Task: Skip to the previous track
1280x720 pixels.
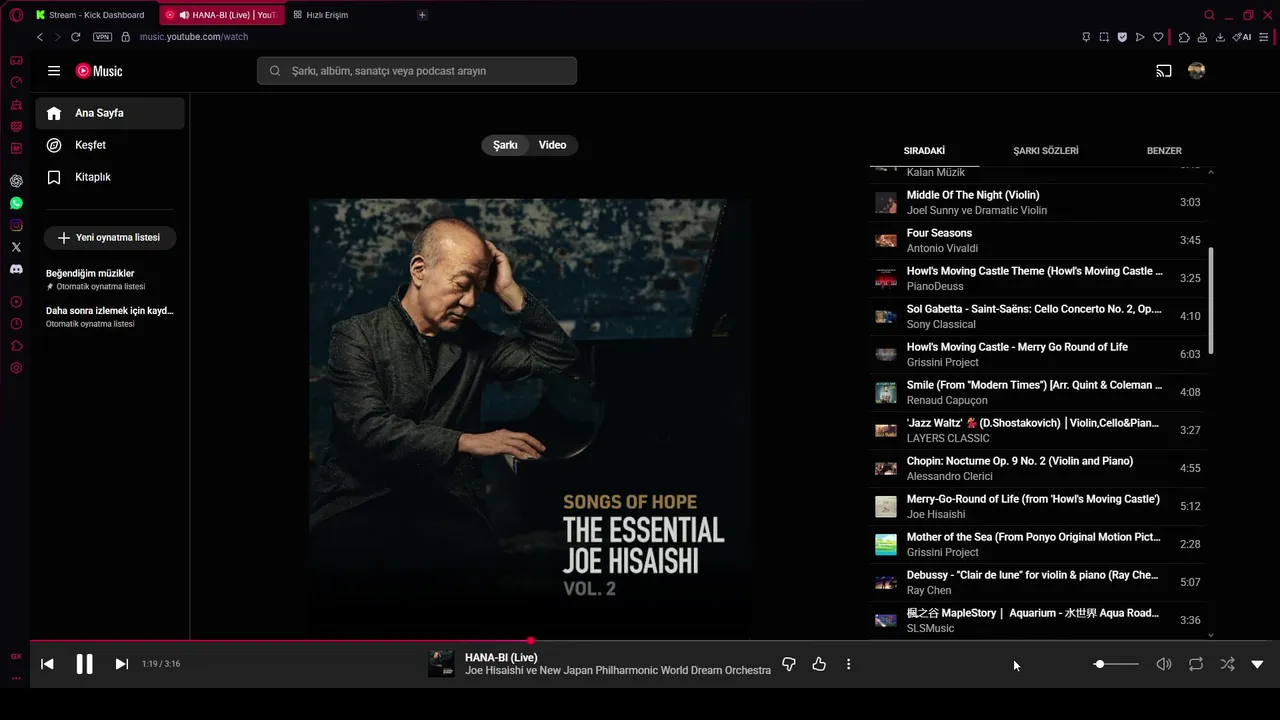Action: pos(47,664)
